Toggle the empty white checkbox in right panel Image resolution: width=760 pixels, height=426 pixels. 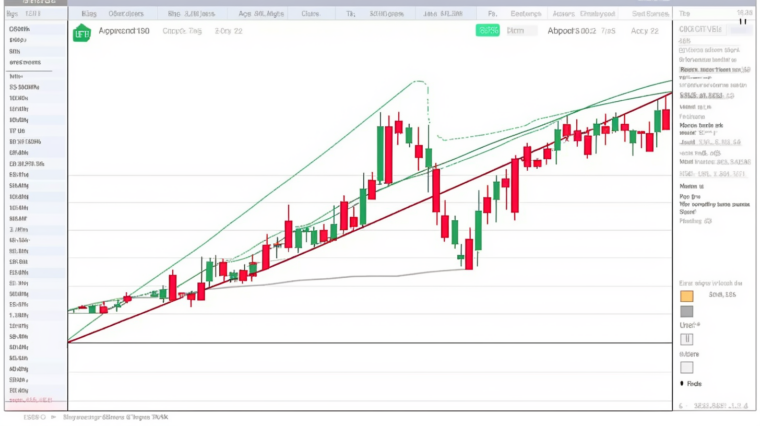point(687,367)
